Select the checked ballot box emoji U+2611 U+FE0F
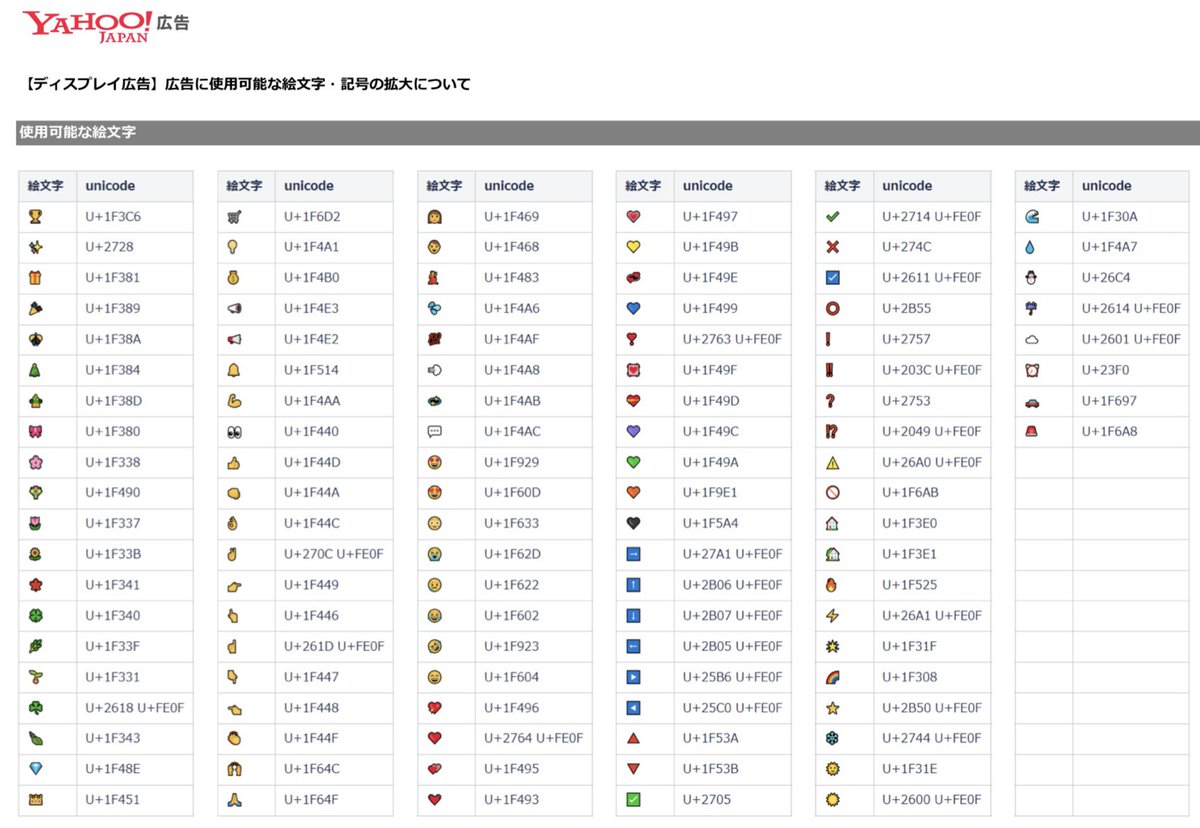This screenshot has height=828, width=1200. click(833, 278)
